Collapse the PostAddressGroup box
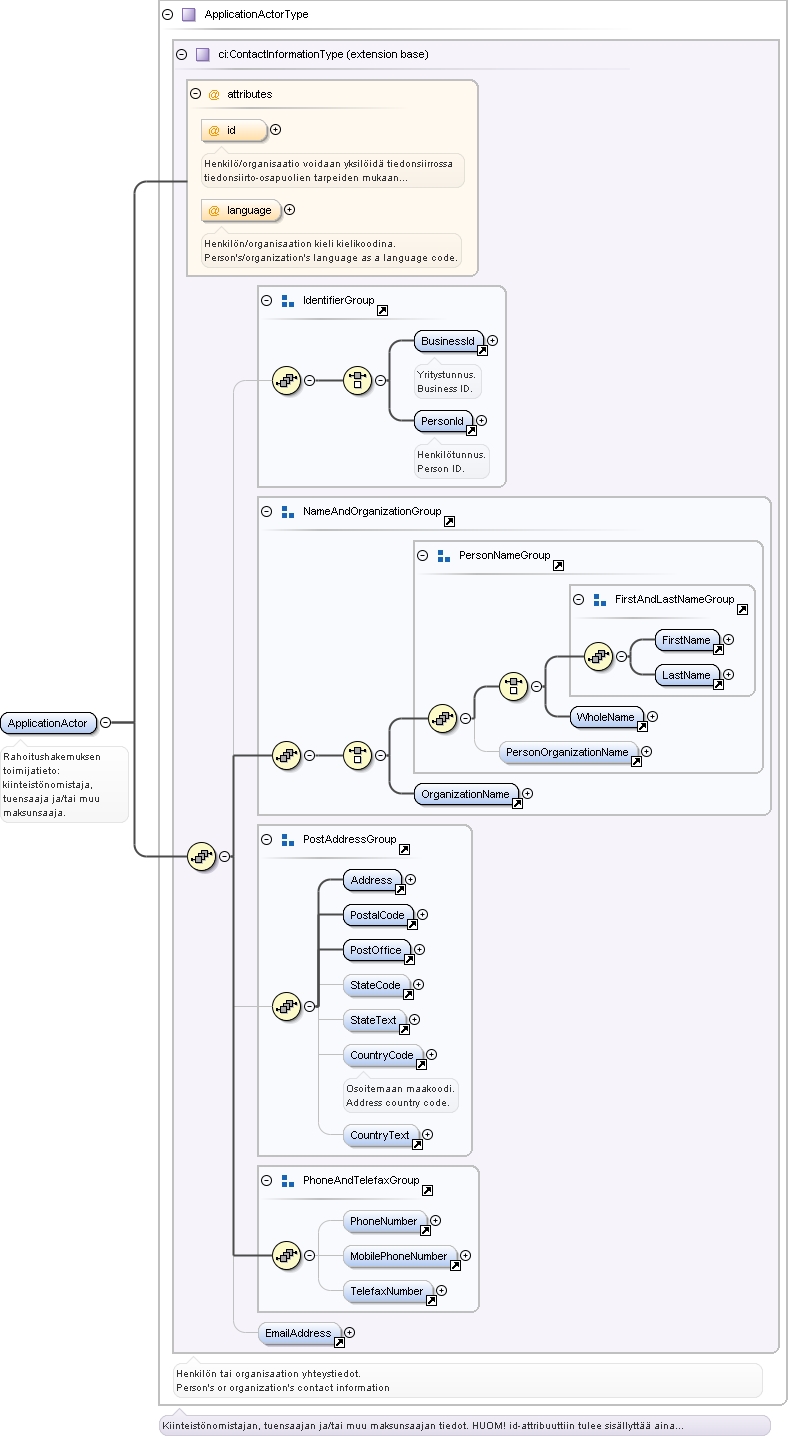Image resolution: width=789 pixels, height=1439 pixels. tap(267, 839)
